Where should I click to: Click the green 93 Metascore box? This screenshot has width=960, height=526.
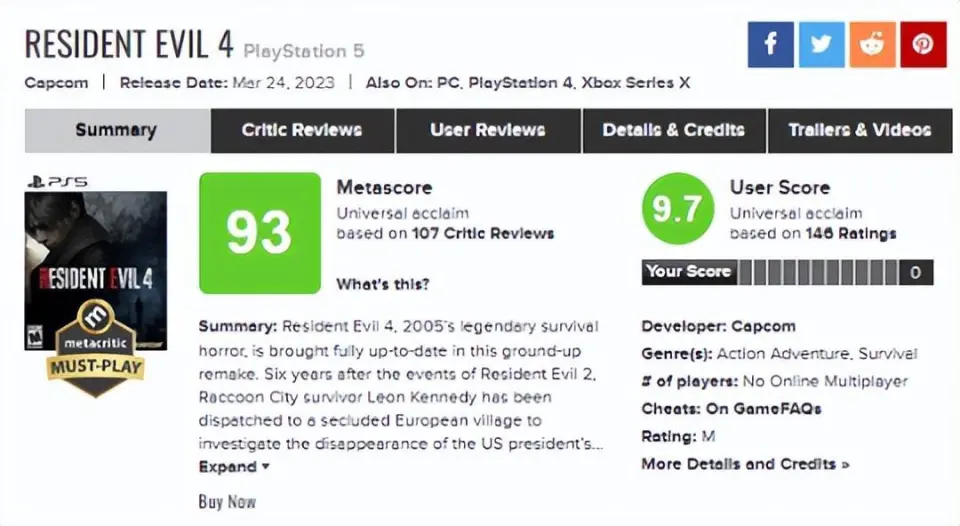pyautogui.click(x=259, y=233)
